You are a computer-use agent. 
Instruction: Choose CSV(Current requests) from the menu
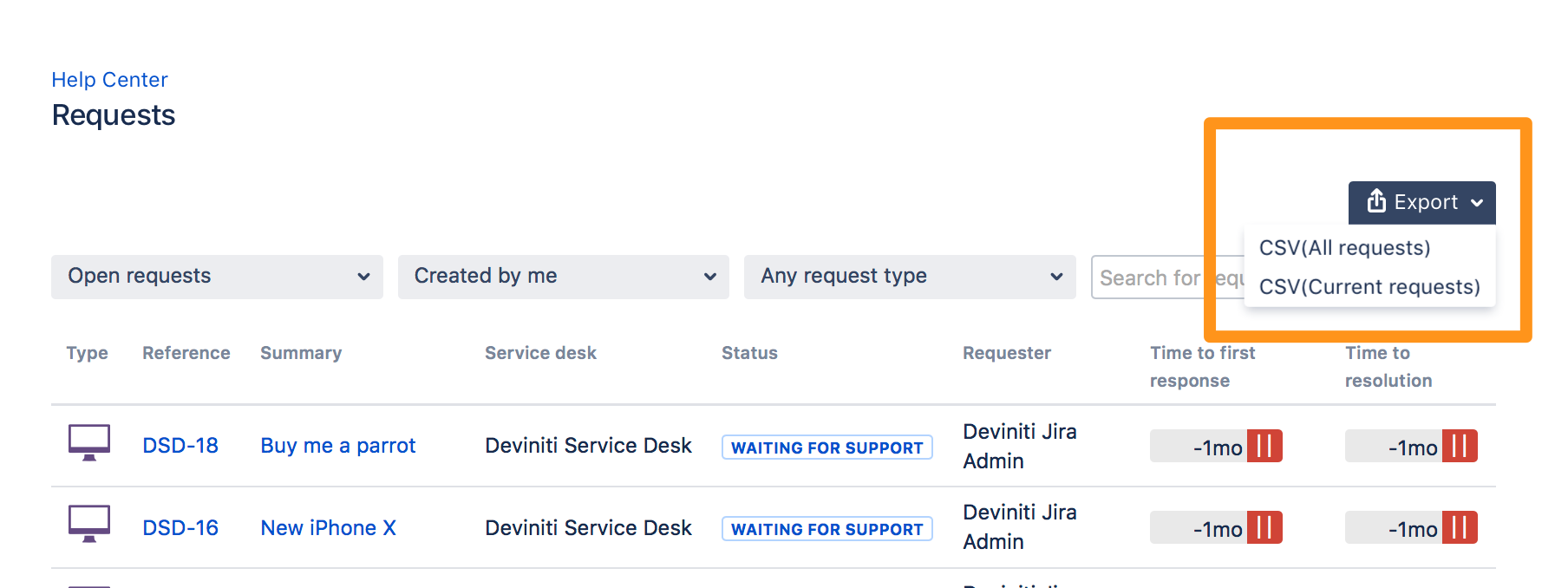pyautogui.click(x=1369, y=287)
